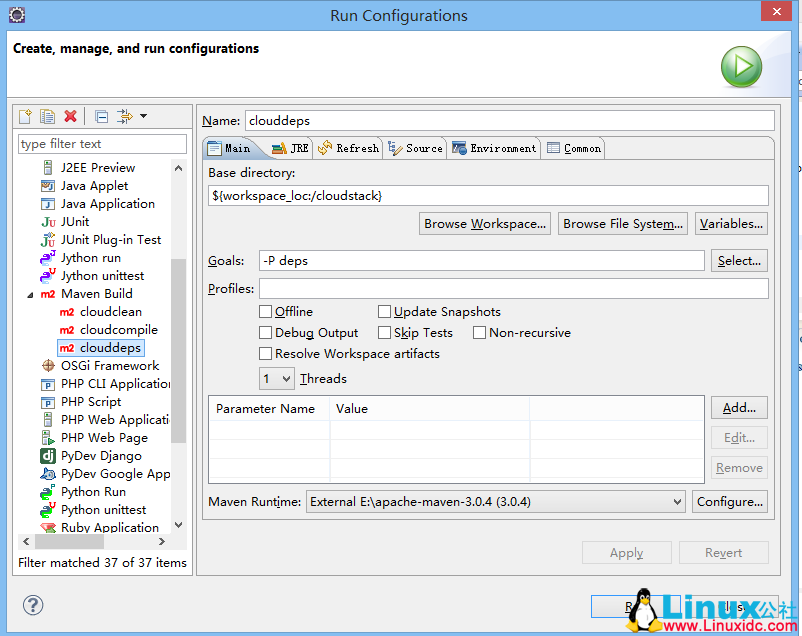Enable the Offline option
802x636 pixels.
(x=266, y=311)
